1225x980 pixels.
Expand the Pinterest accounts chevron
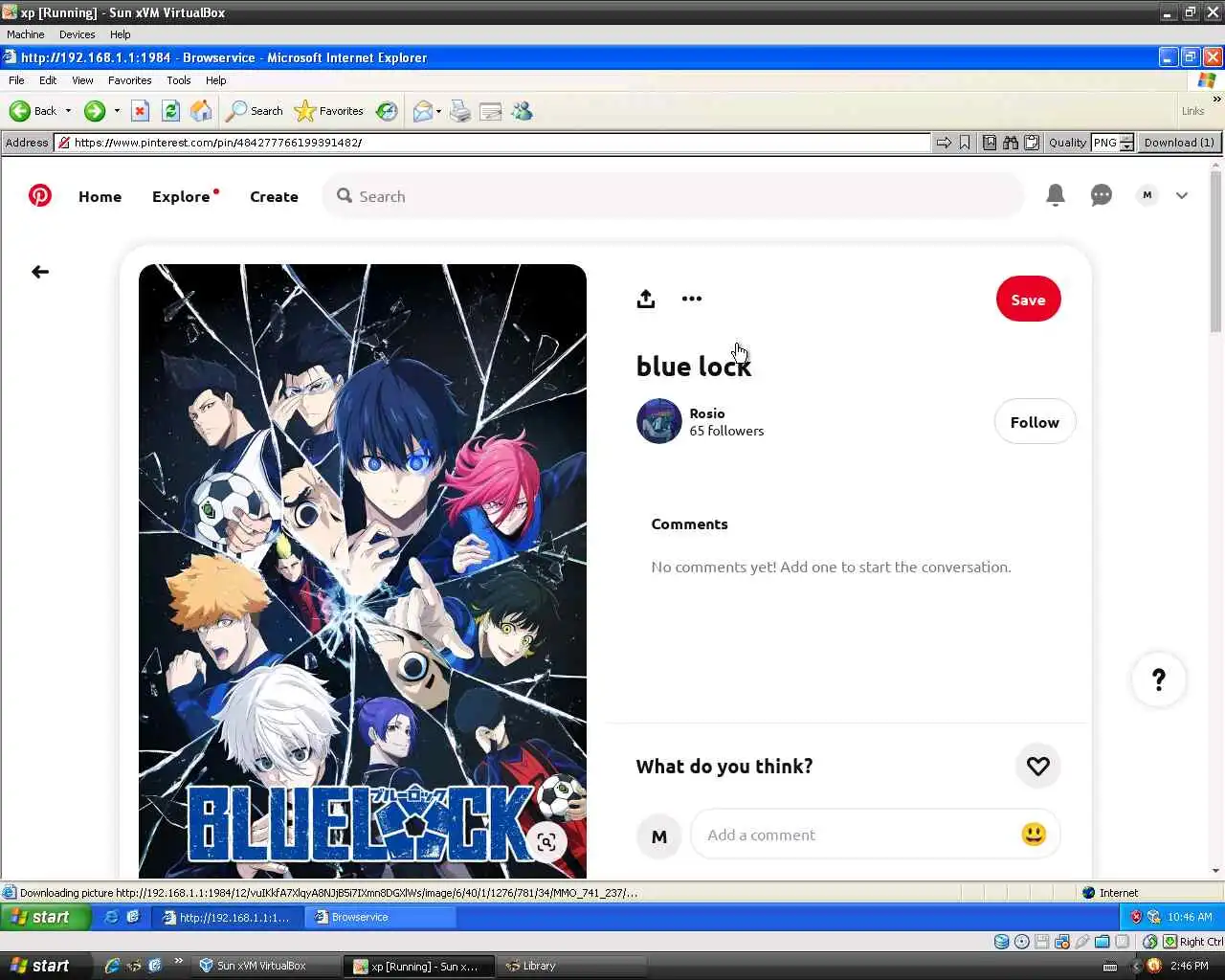tap(1182, 195)
